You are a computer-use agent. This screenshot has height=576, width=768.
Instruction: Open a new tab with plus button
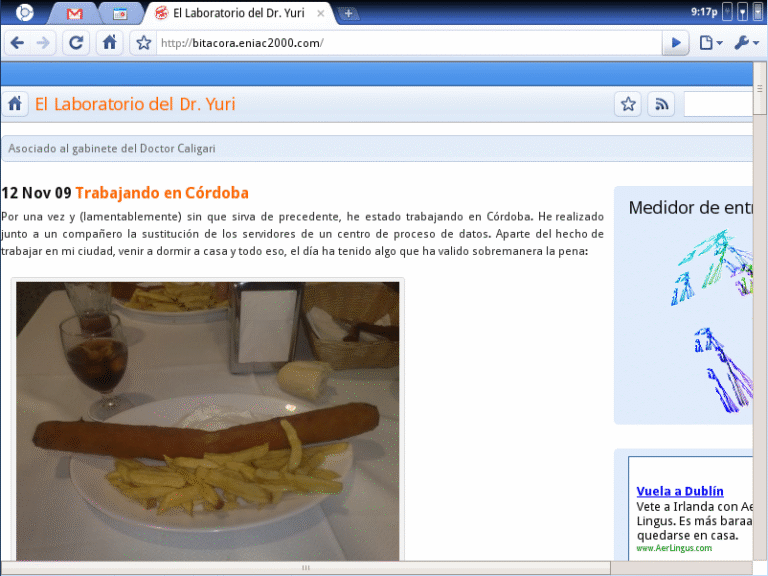coord(348,13)
